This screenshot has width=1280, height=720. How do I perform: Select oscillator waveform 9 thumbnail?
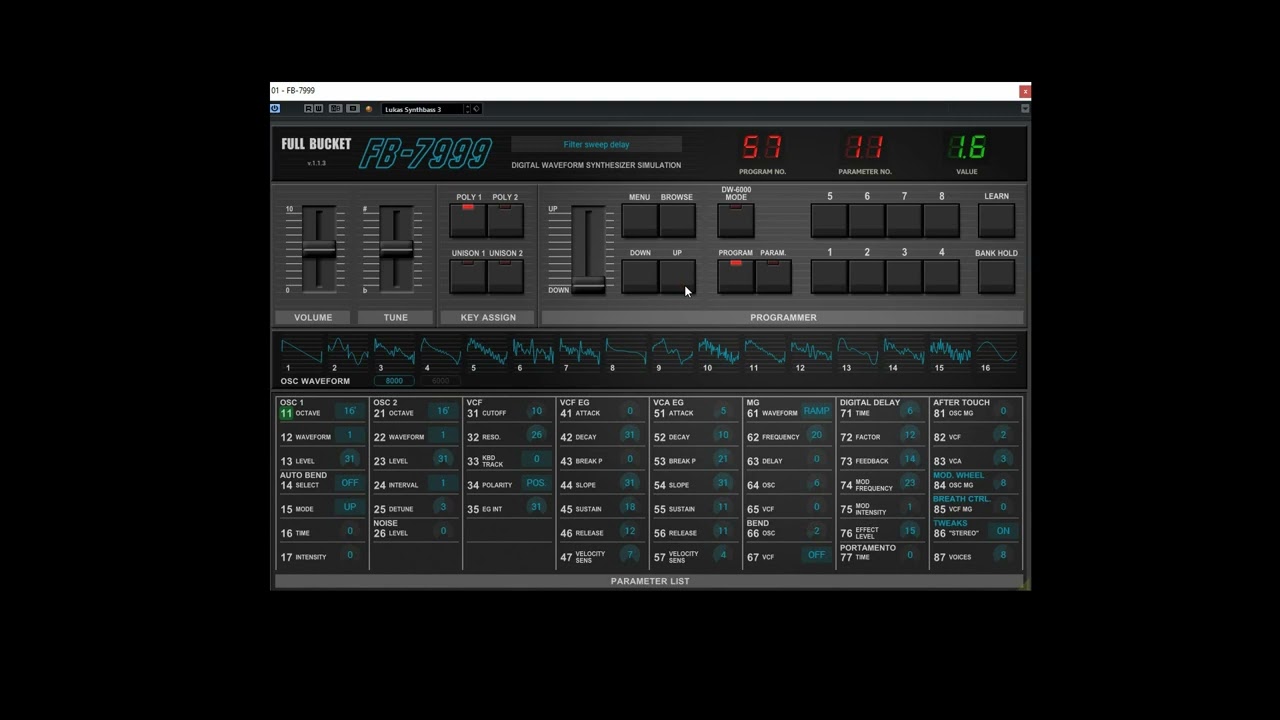[x=672, y=352]
